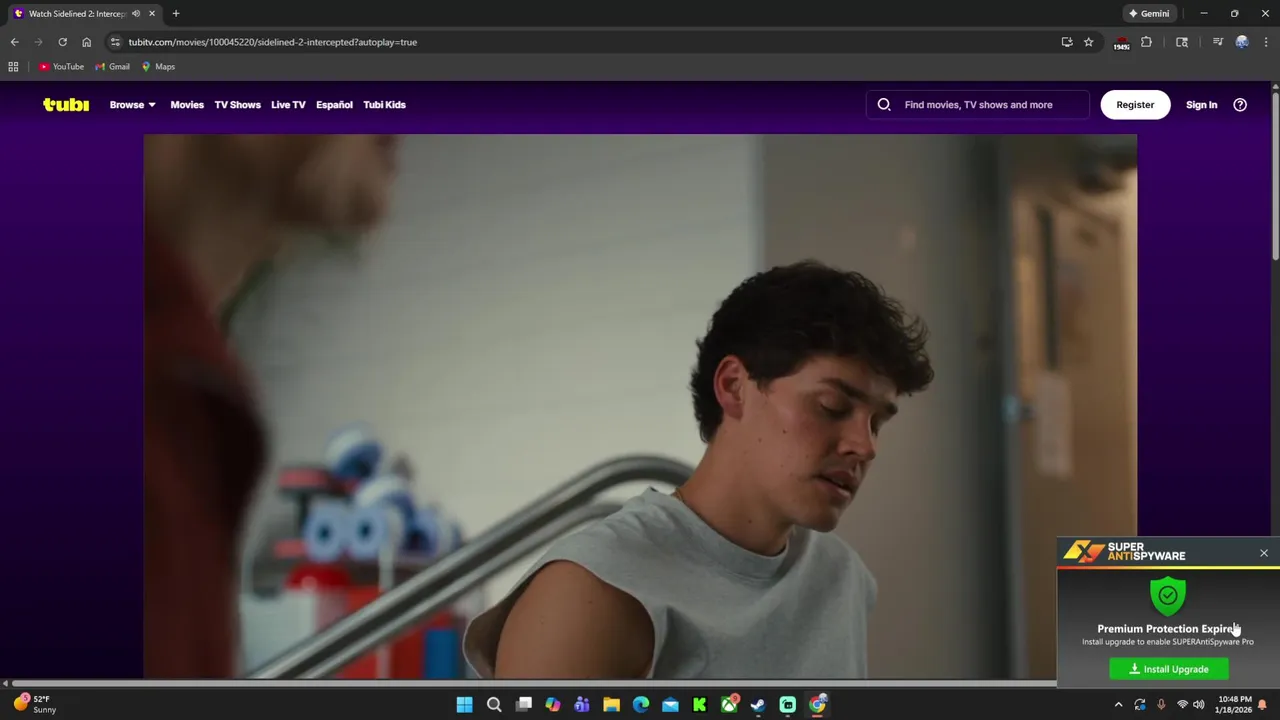1280x720 pixels.
Task: Select Live TV in the navigation
Action: coord(288,104)
